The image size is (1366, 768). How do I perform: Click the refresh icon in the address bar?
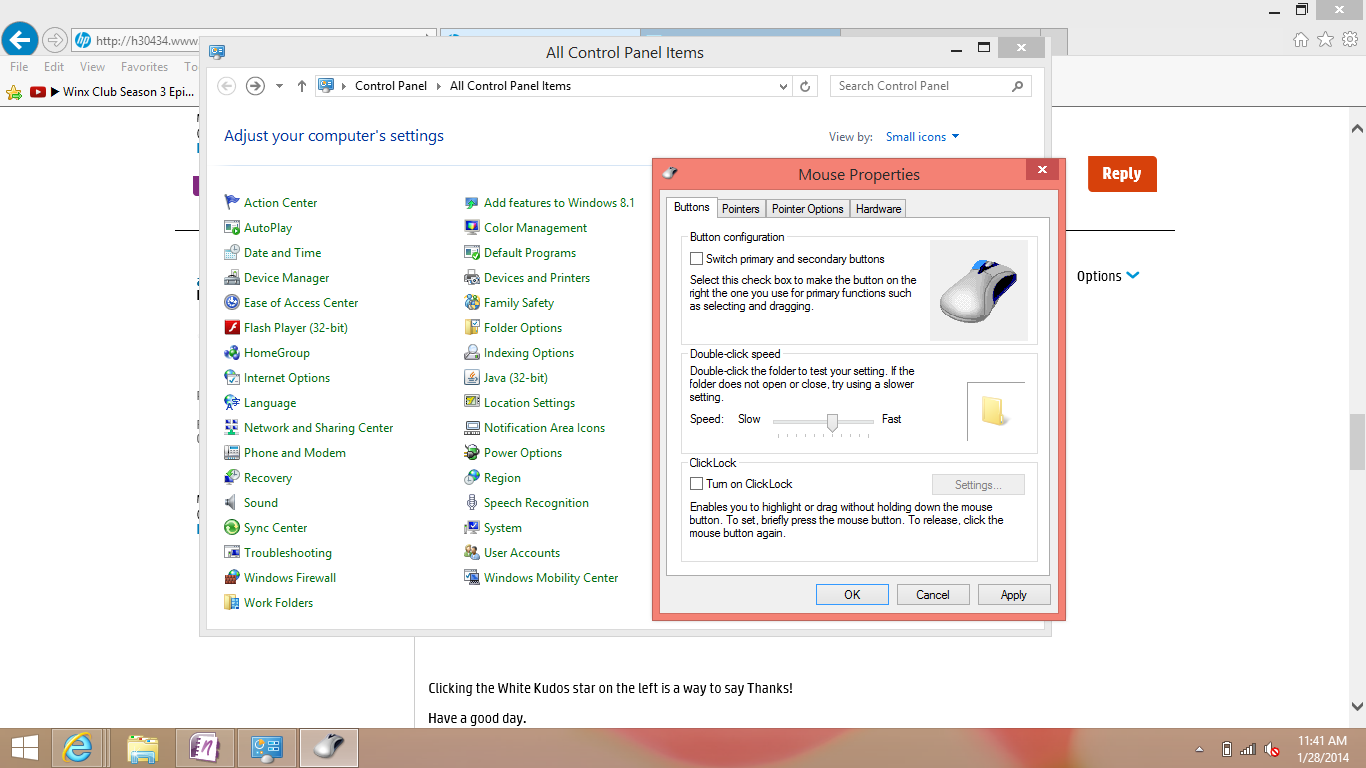click(806, 86)
